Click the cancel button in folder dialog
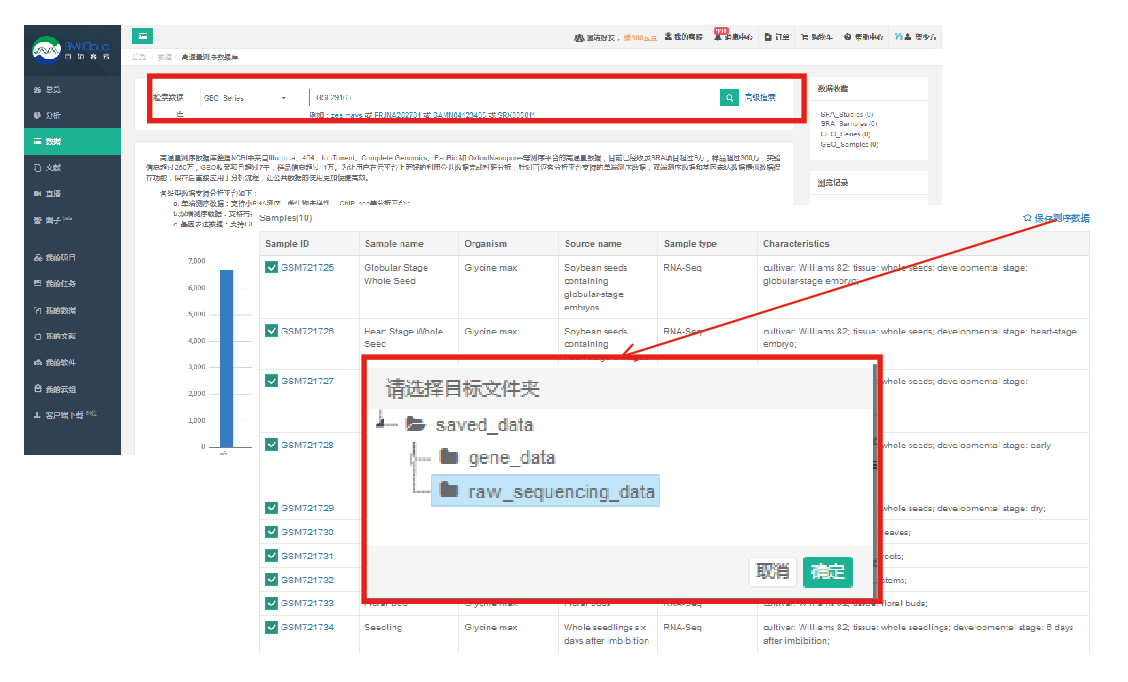 (772, 571)
